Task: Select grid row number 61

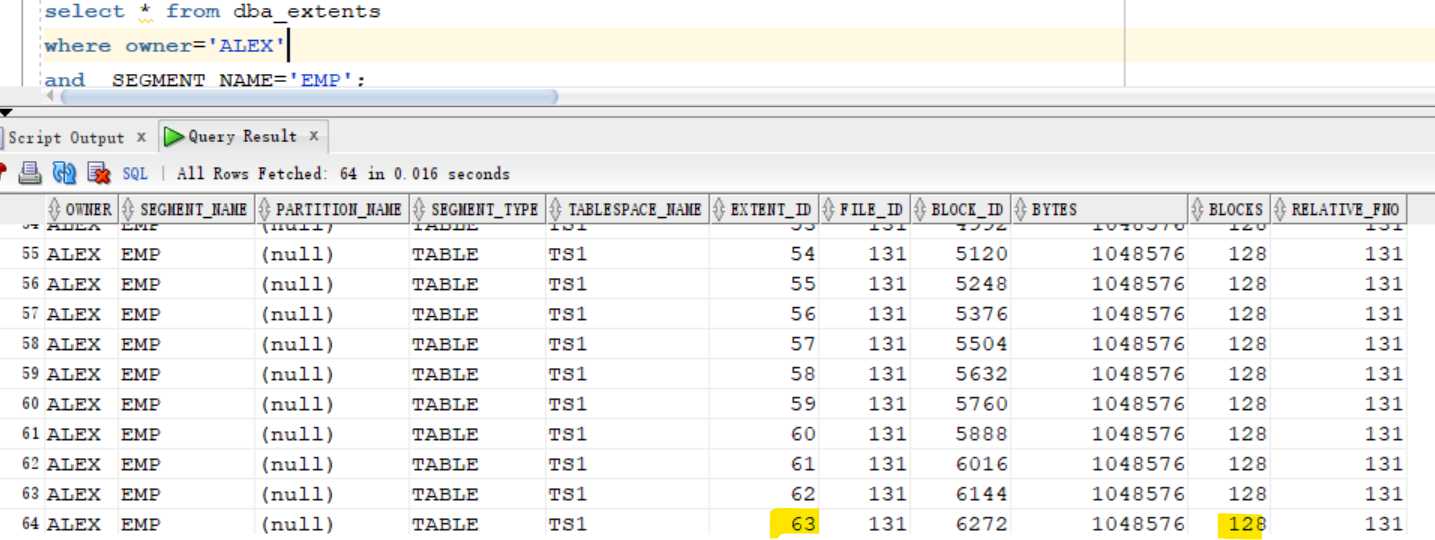Action: (x=30, y=434)
